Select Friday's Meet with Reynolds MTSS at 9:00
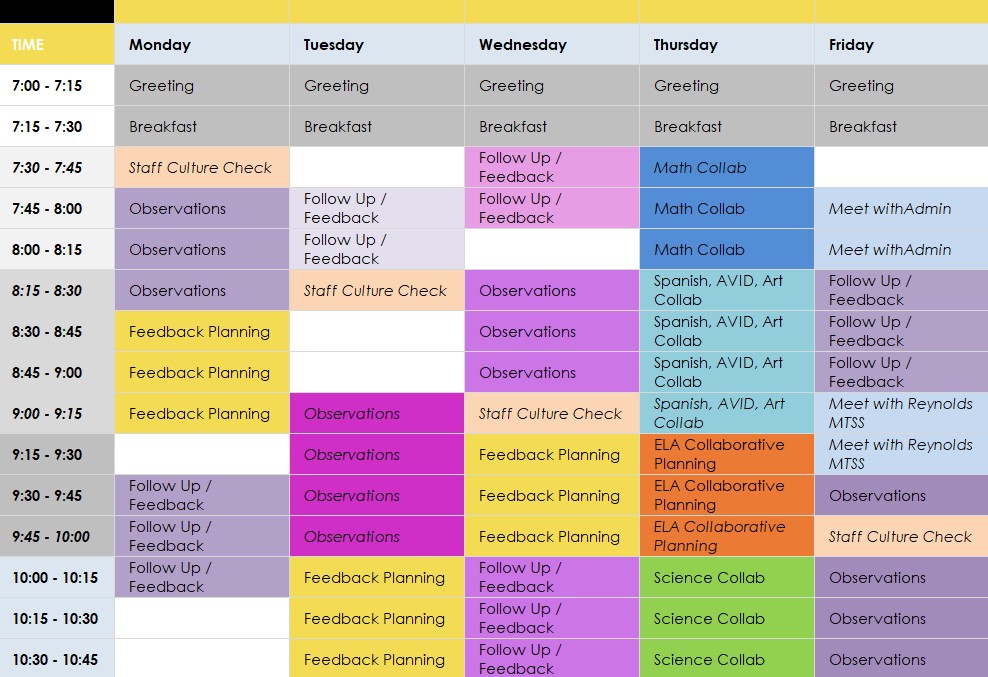The image size is (988, 677). point(902,413)
